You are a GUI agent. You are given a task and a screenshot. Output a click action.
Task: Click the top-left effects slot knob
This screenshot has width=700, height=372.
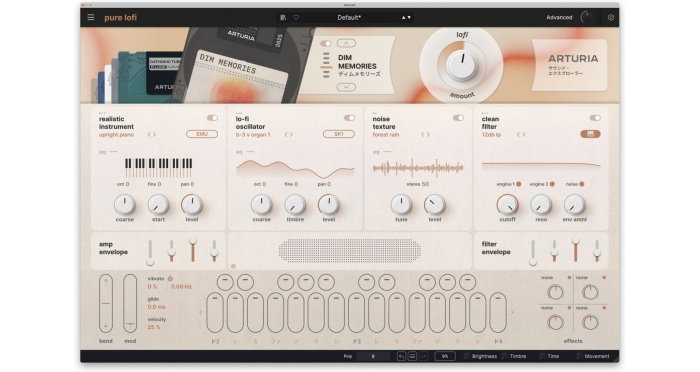click(x=555, y=293)
